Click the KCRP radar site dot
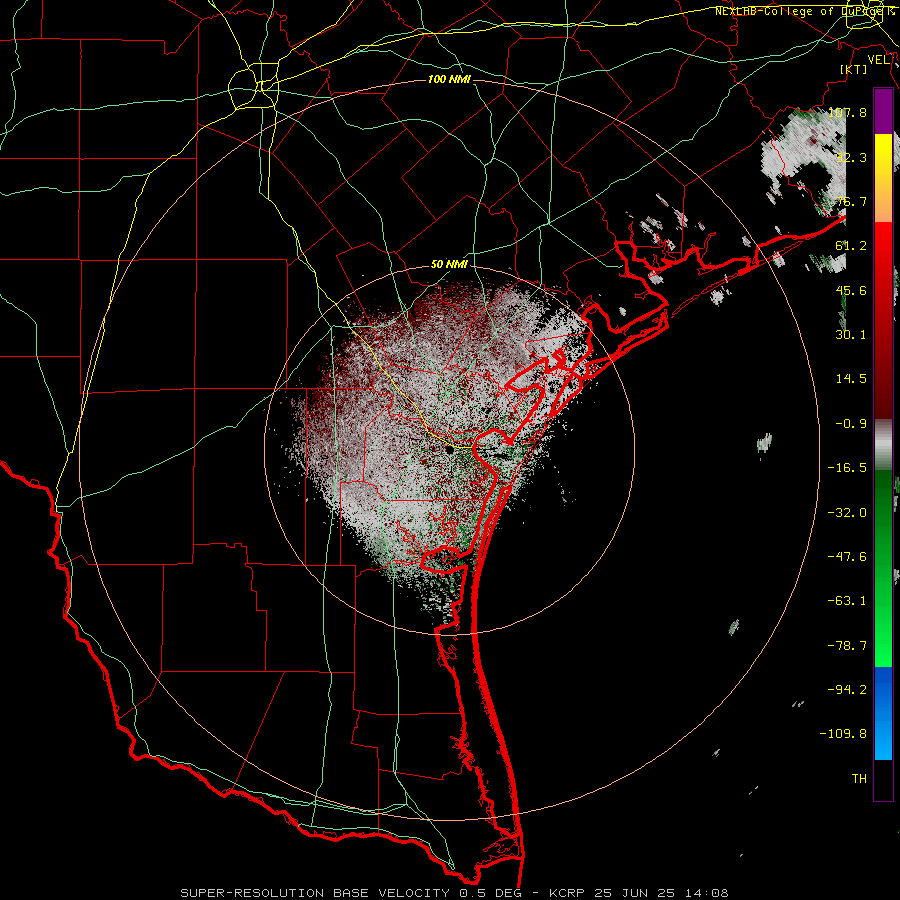900x900 pixels. (450, 450)
